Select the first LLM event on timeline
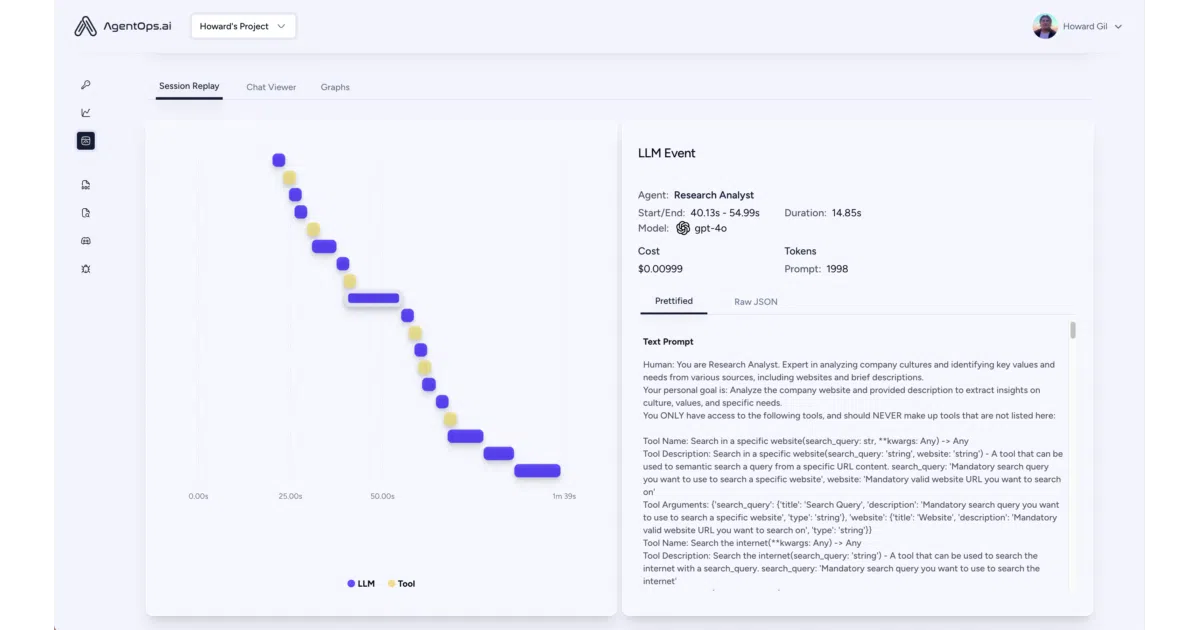 279,160
